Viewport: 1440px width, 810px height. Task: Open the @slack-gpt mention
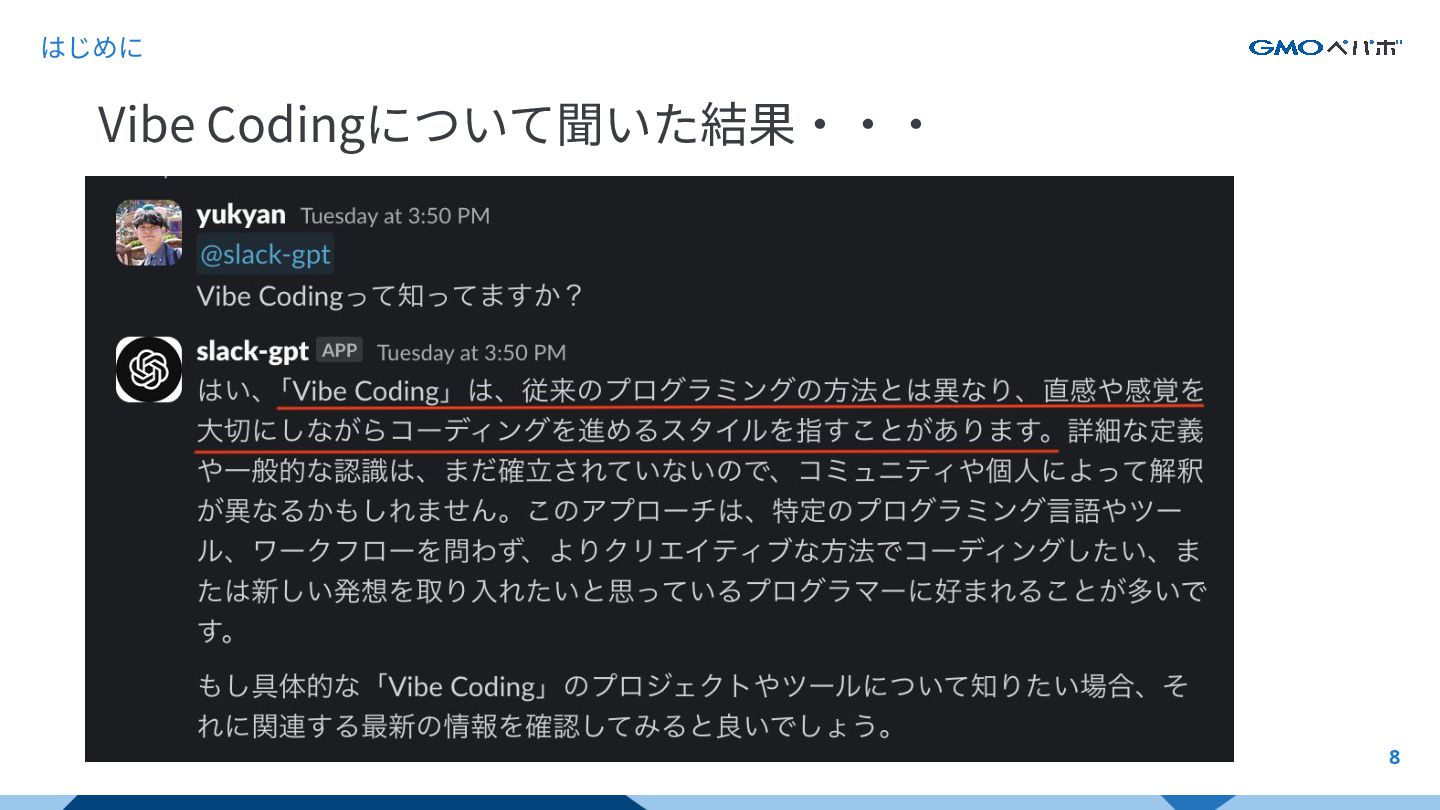pyautogui.click(x=265, y=255)
